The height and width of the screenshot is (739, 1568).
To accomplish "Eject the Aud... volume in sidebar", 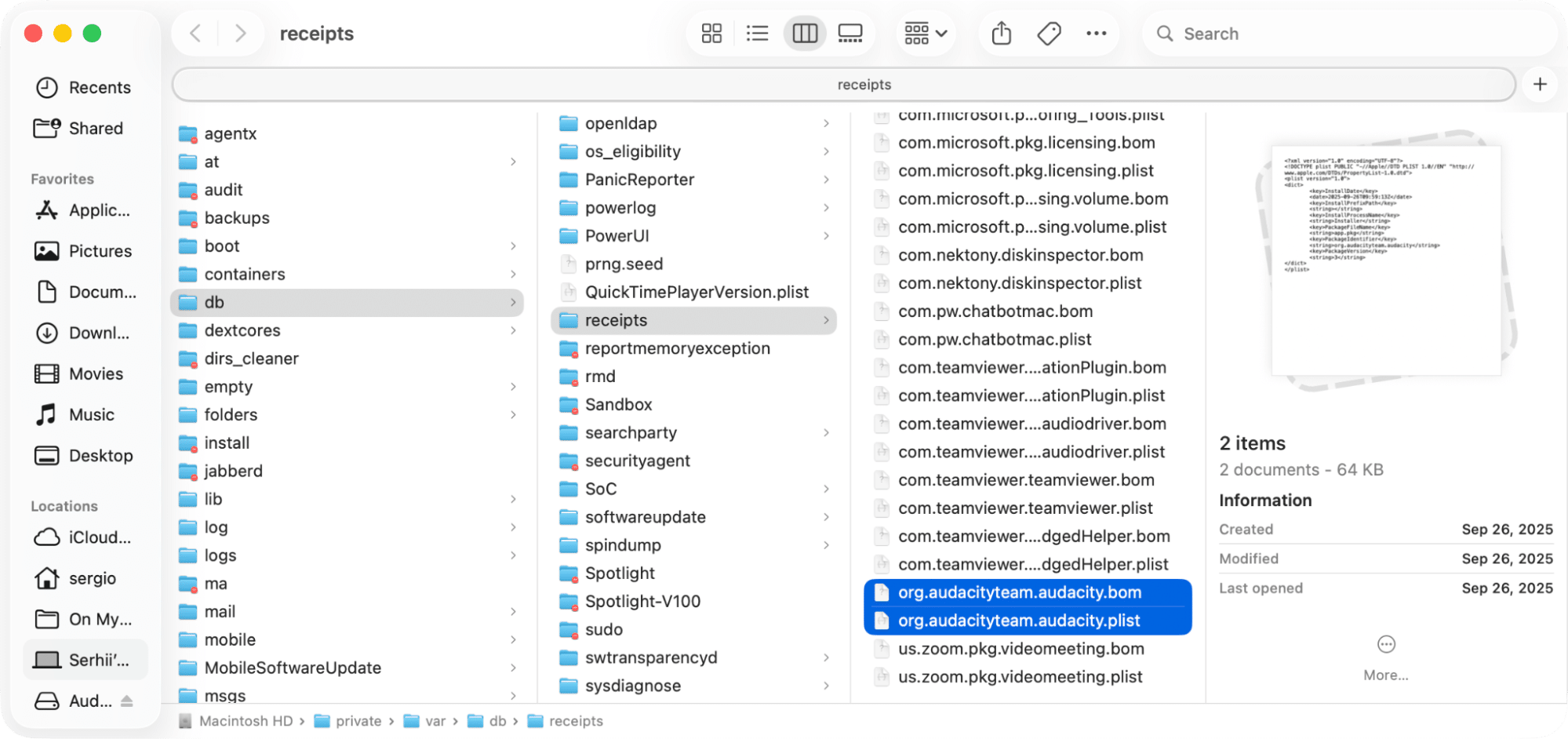I will (x=127, y=701).
